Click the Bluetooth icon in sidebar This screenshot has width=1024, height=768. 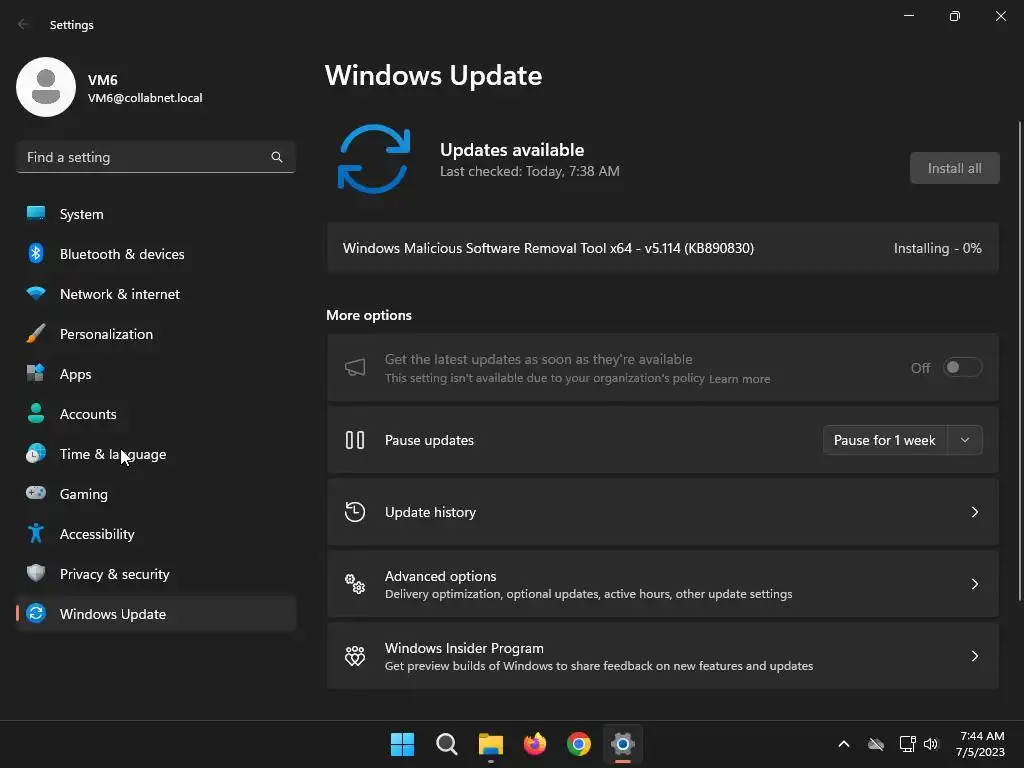[x=36, y=253]
